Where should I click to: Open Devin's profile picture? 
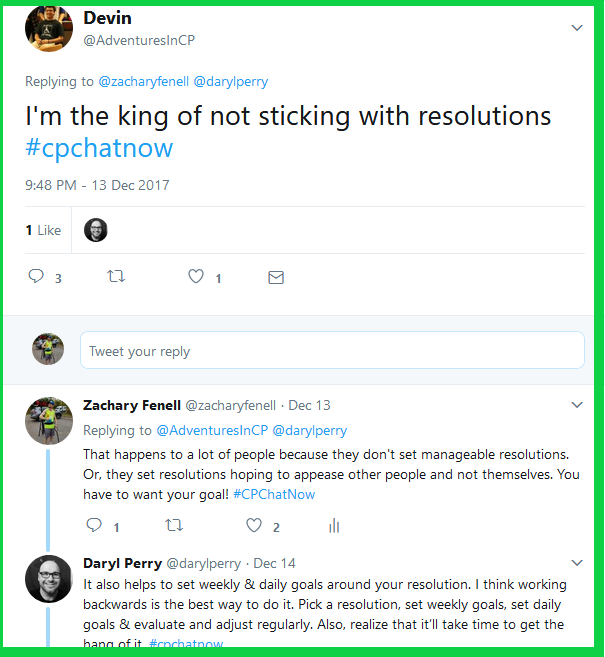47,29
